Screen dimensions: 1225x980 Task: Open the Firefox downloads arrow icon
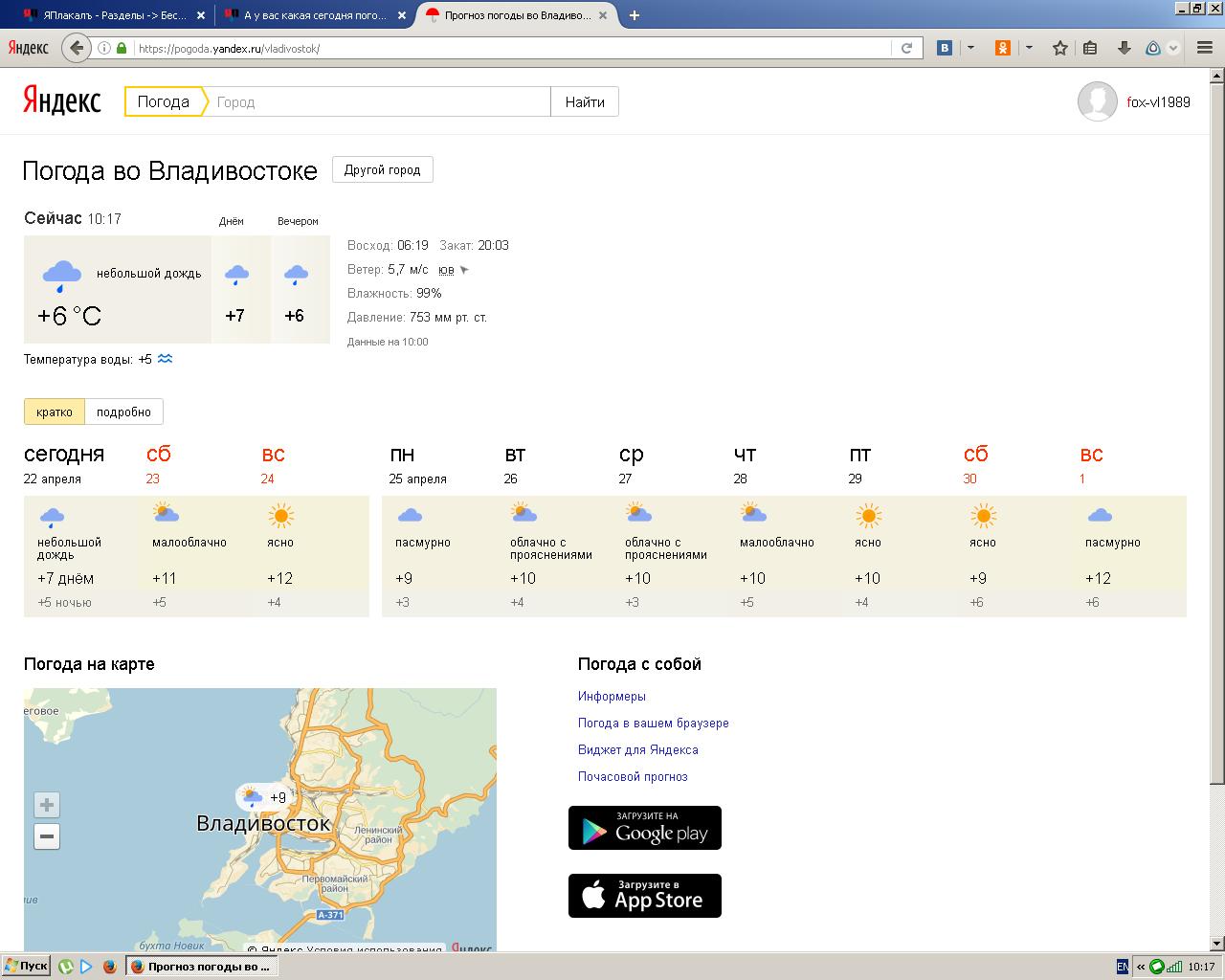pyautogui.click(x=1125, y=48)
